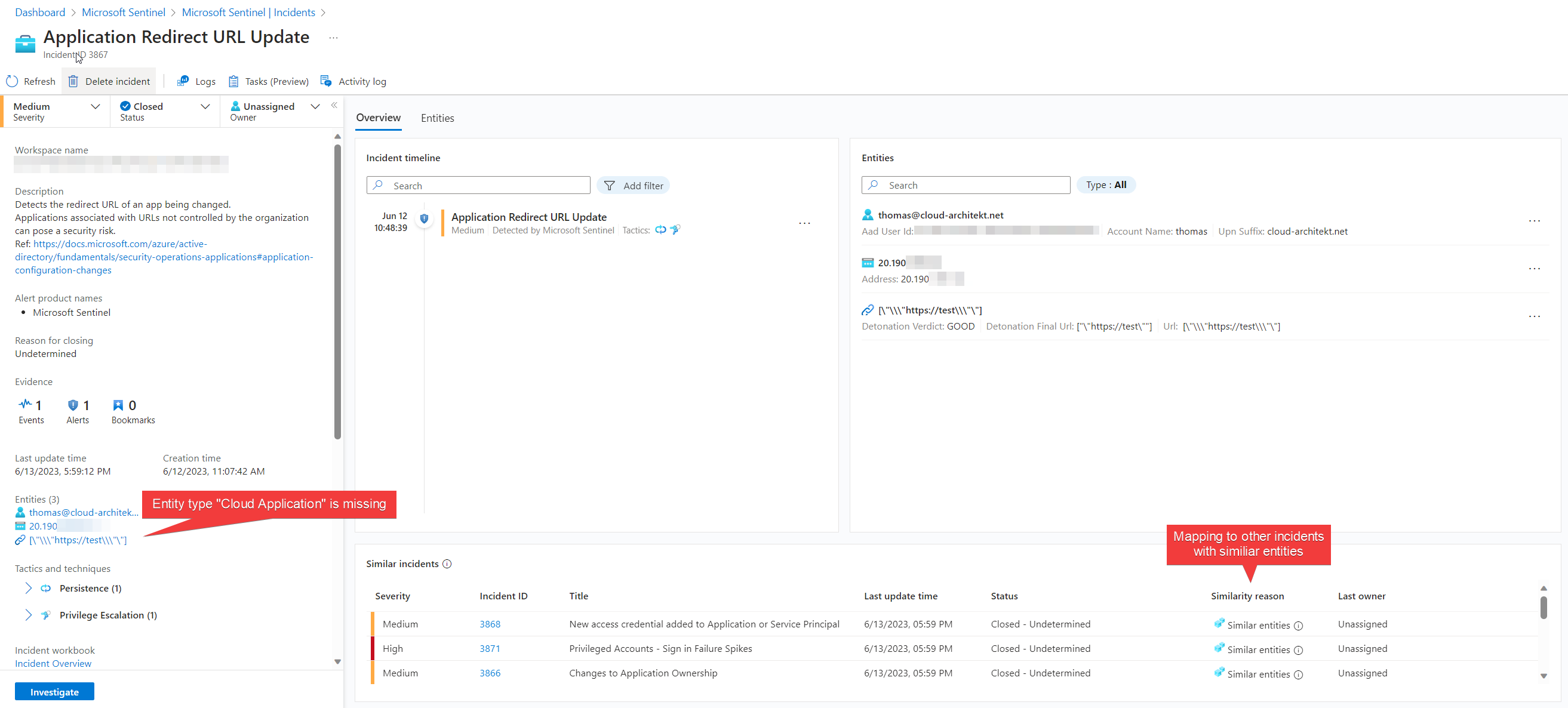Click the Delete incident trash icon
Viewport: 1568px width, 708px height.
click(x=73, y=81)
